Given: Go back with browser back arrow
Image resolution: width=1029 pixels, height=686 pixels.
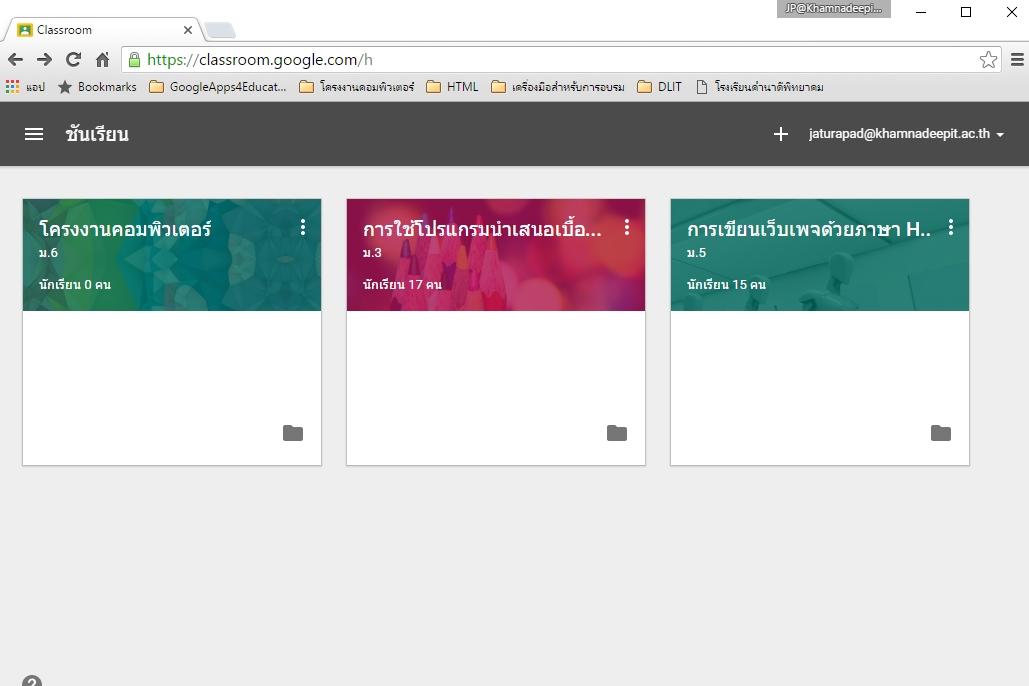Looking at the screenshot, I should pyautogui.click(x=15, y=60).
